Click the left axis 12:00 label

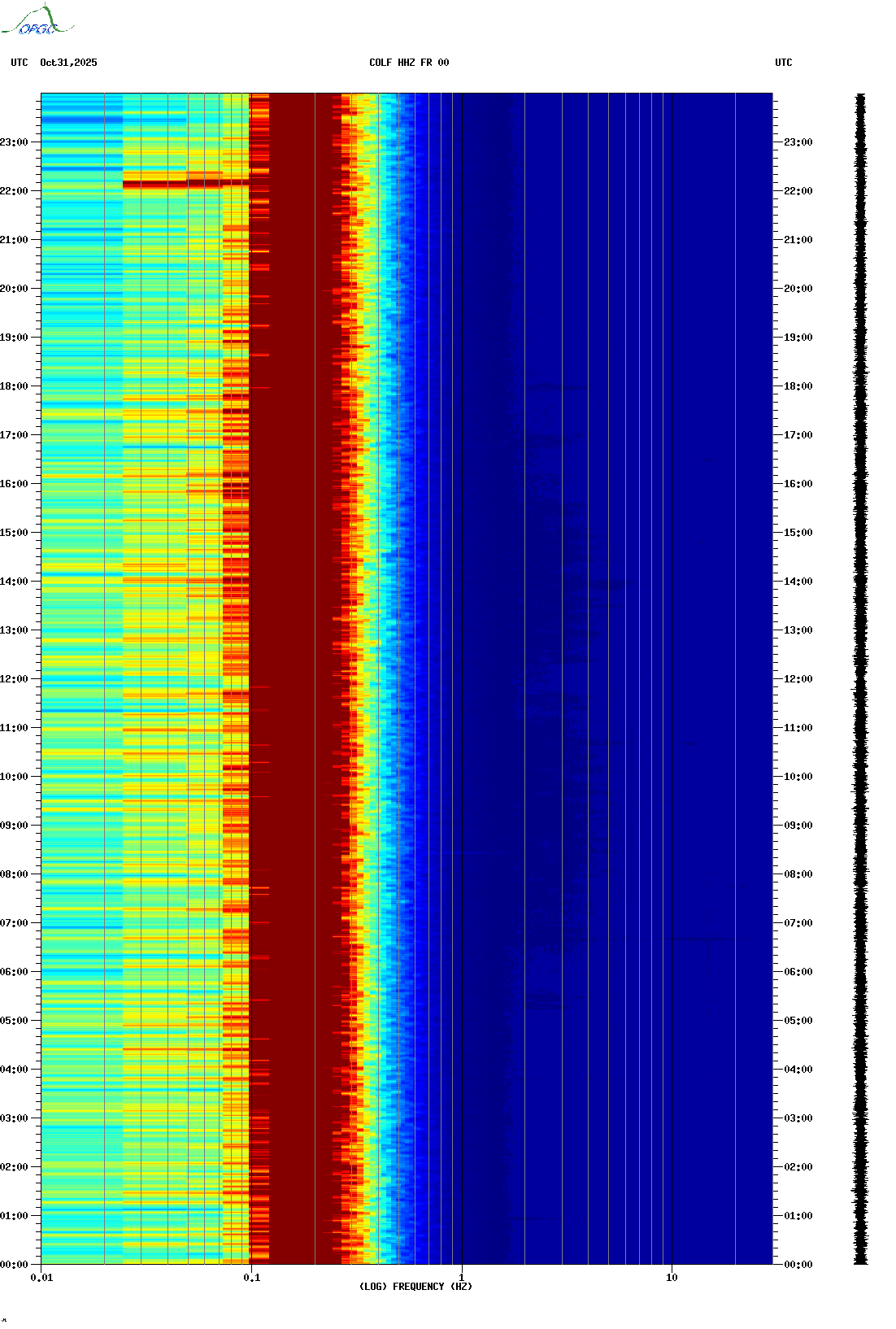14,679
